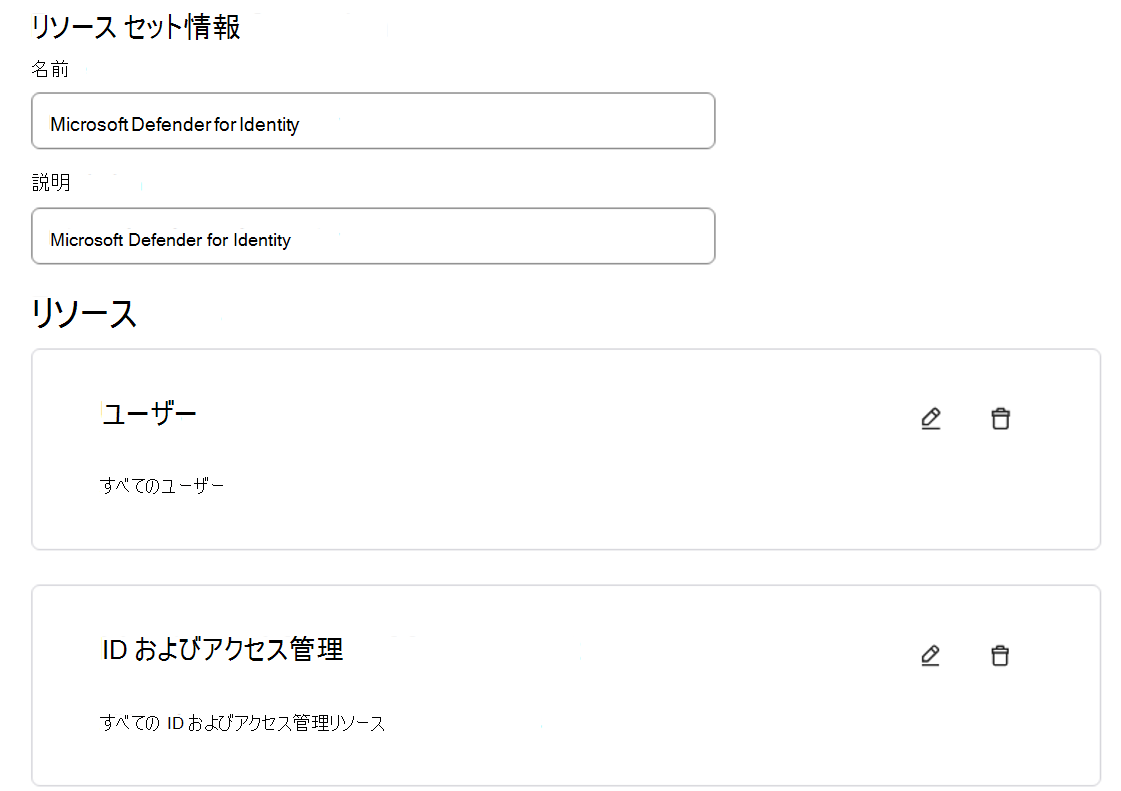Click inside the 説明 input field
Viewport: 1121px width, 791px height.
click(x=373, y=236)
